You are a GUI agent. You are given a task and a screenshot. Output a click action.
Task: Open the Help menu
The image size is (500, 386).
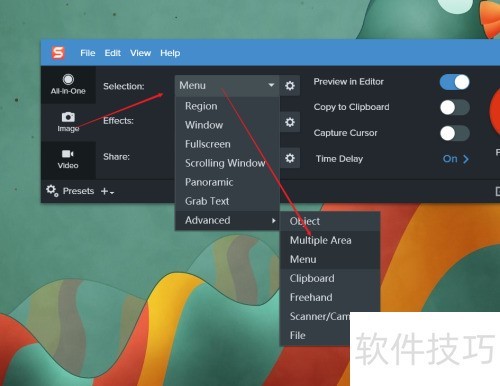pos(170,53)
